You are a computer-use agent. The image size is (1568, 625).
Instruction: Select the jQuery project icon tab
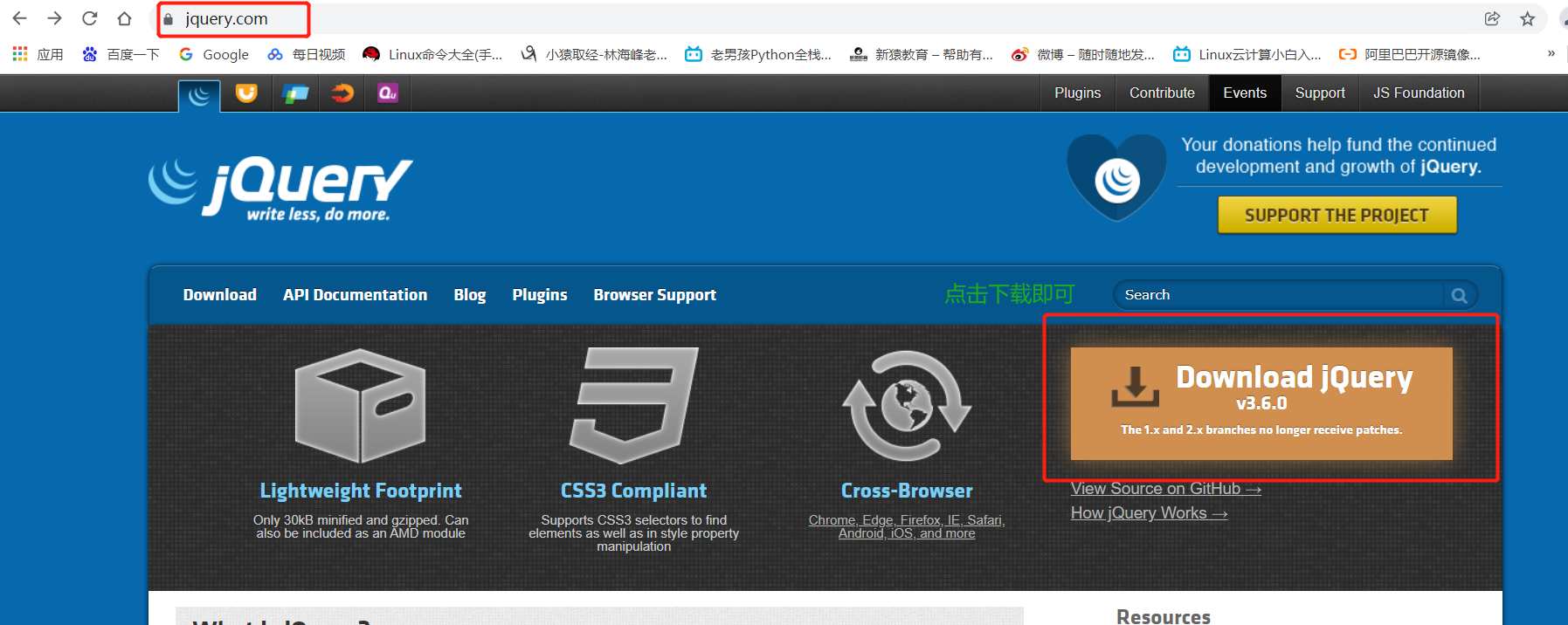(199, 94)
